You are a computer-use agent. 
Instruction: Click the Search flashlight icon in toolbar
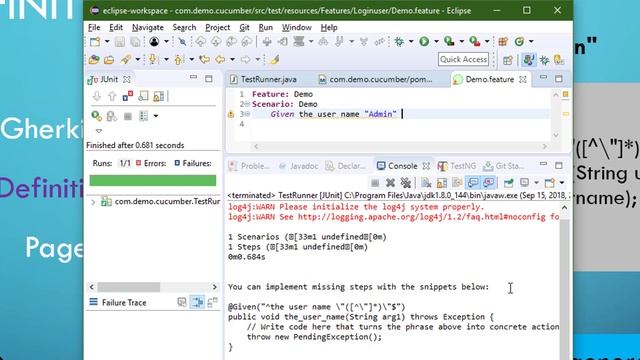126,60
